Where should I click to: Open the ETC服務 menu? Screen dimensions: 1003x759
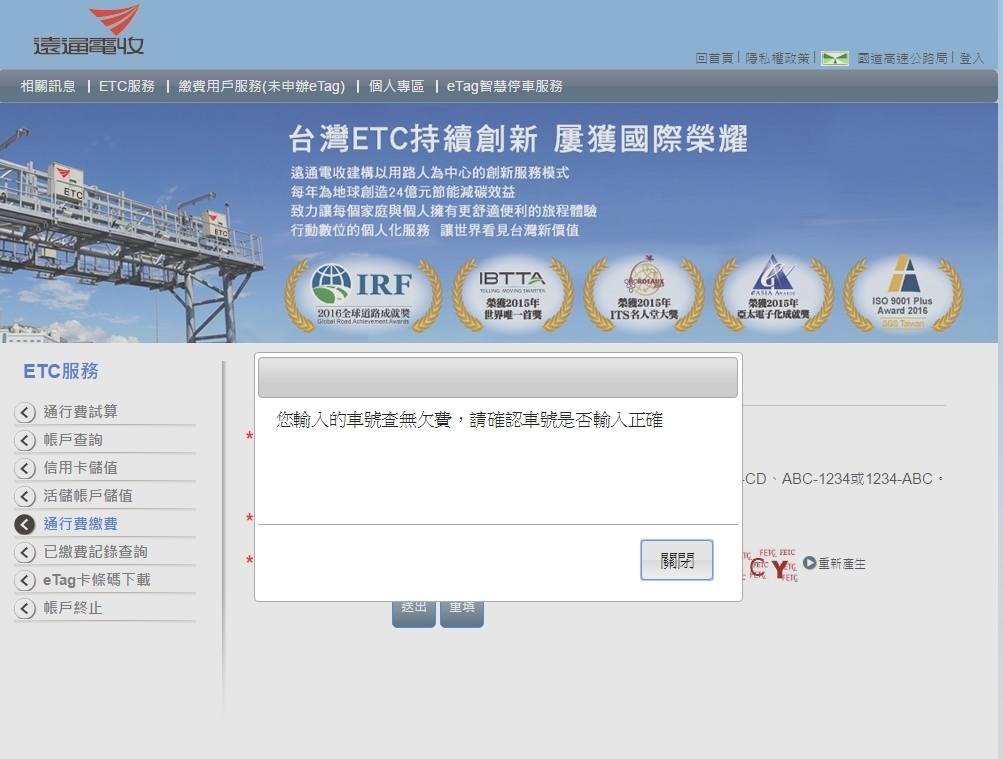pyautogui.click(x=127, y=86)
